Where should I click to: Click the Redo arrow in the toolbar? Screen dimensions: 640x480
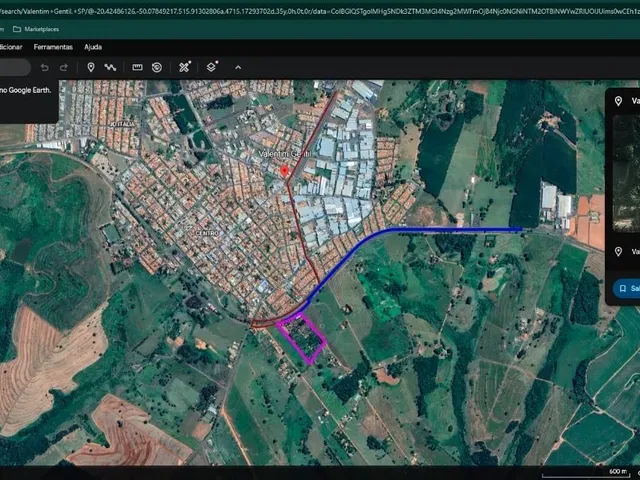coord(64,67)
